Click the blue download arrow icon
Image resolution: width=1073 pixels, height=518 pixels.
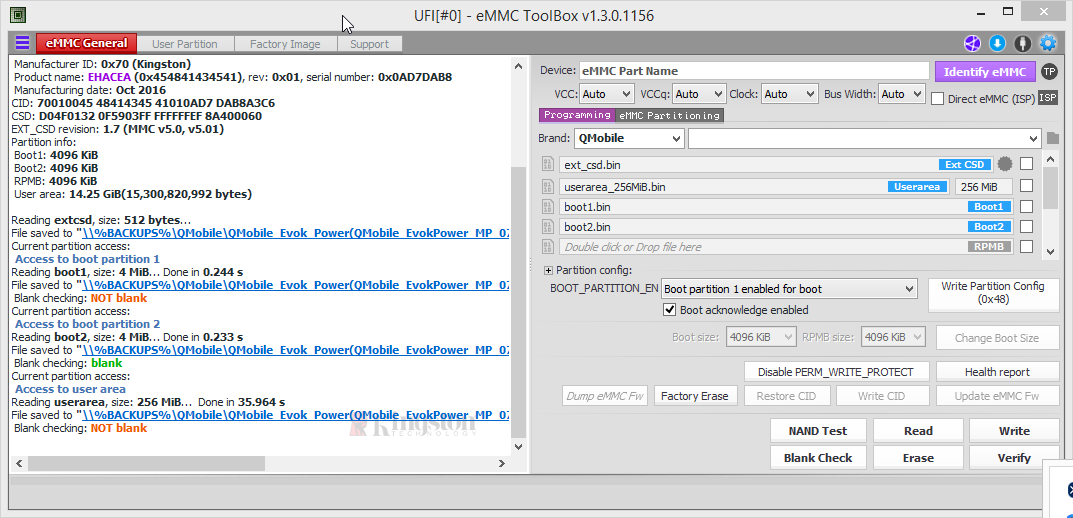pyautogui.click(x=998, y=44)
